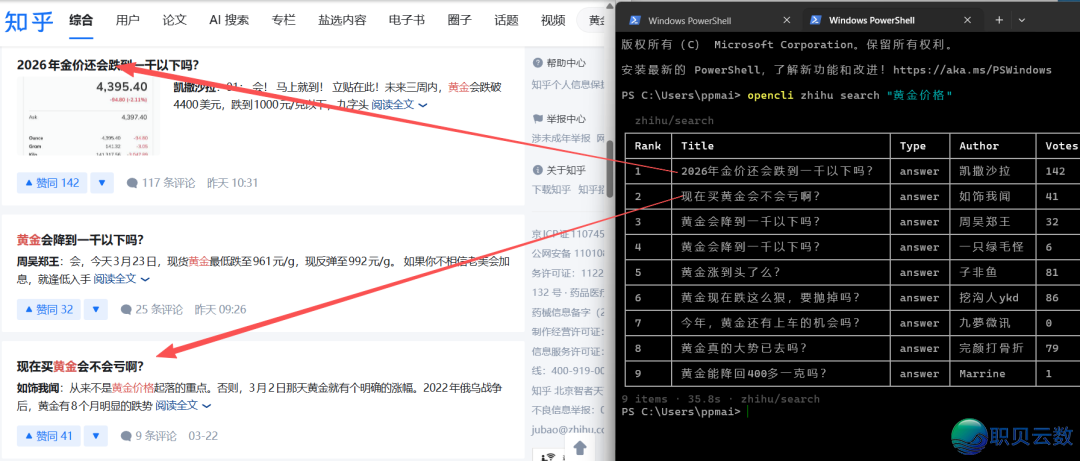1080x461 pixels.
Task: Open the 论文 tab
Action: [174, 20]
